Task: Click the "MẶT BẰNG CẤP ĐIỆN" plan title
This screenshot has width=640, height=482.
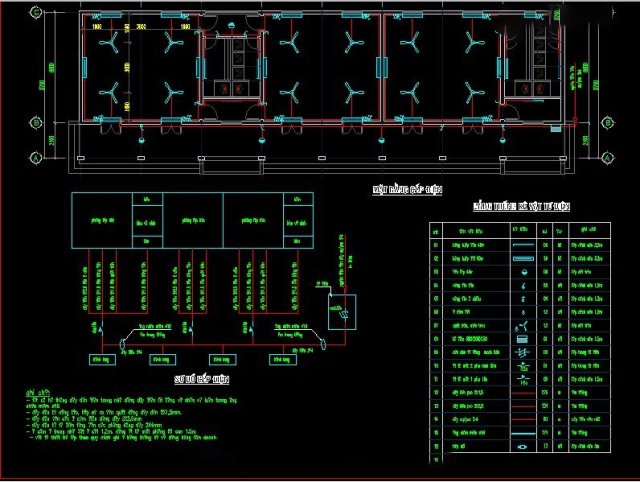Action: click(x=406, y=188)
